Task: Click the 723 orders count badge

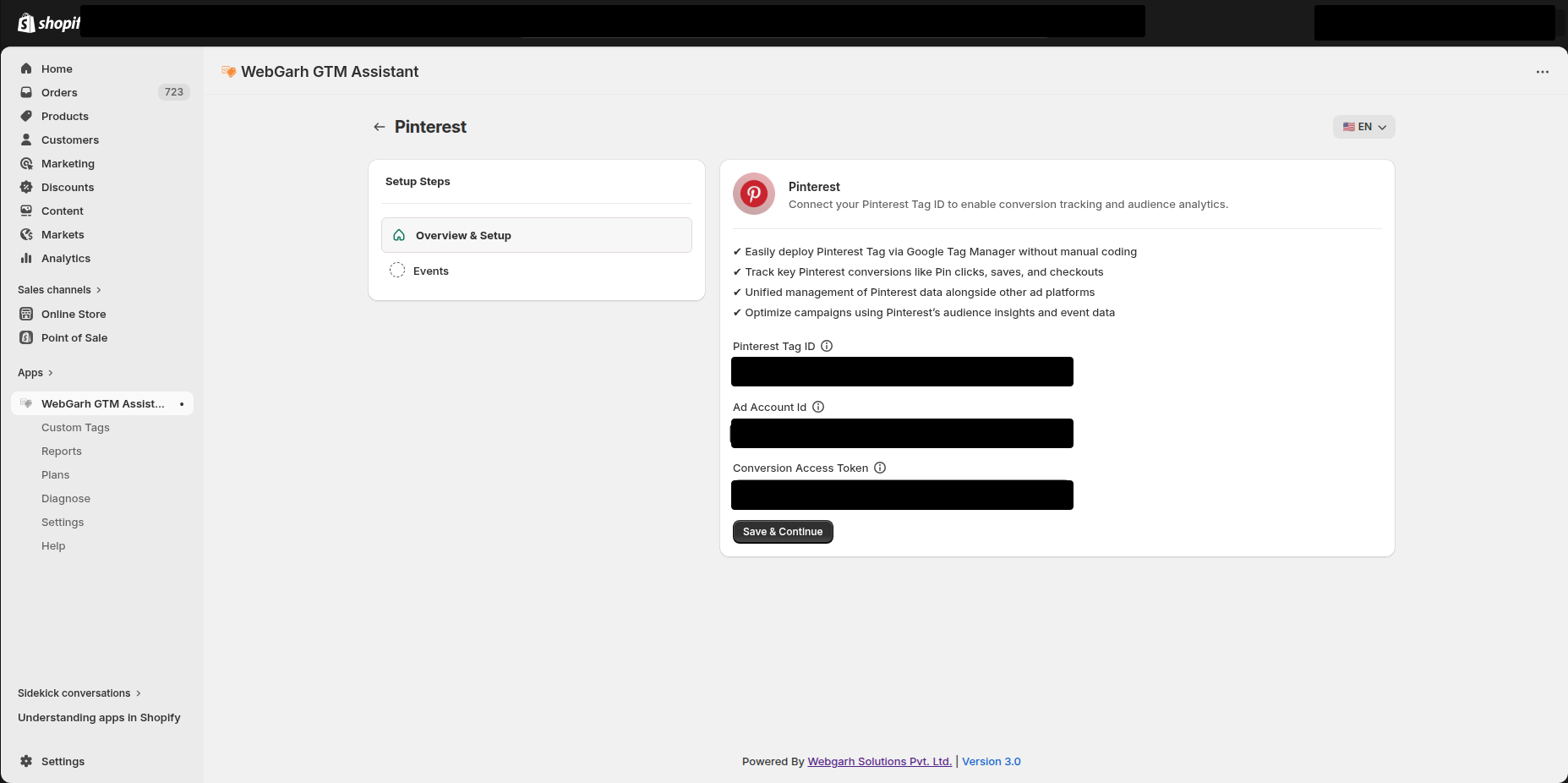Action: (x=174, y=92)
